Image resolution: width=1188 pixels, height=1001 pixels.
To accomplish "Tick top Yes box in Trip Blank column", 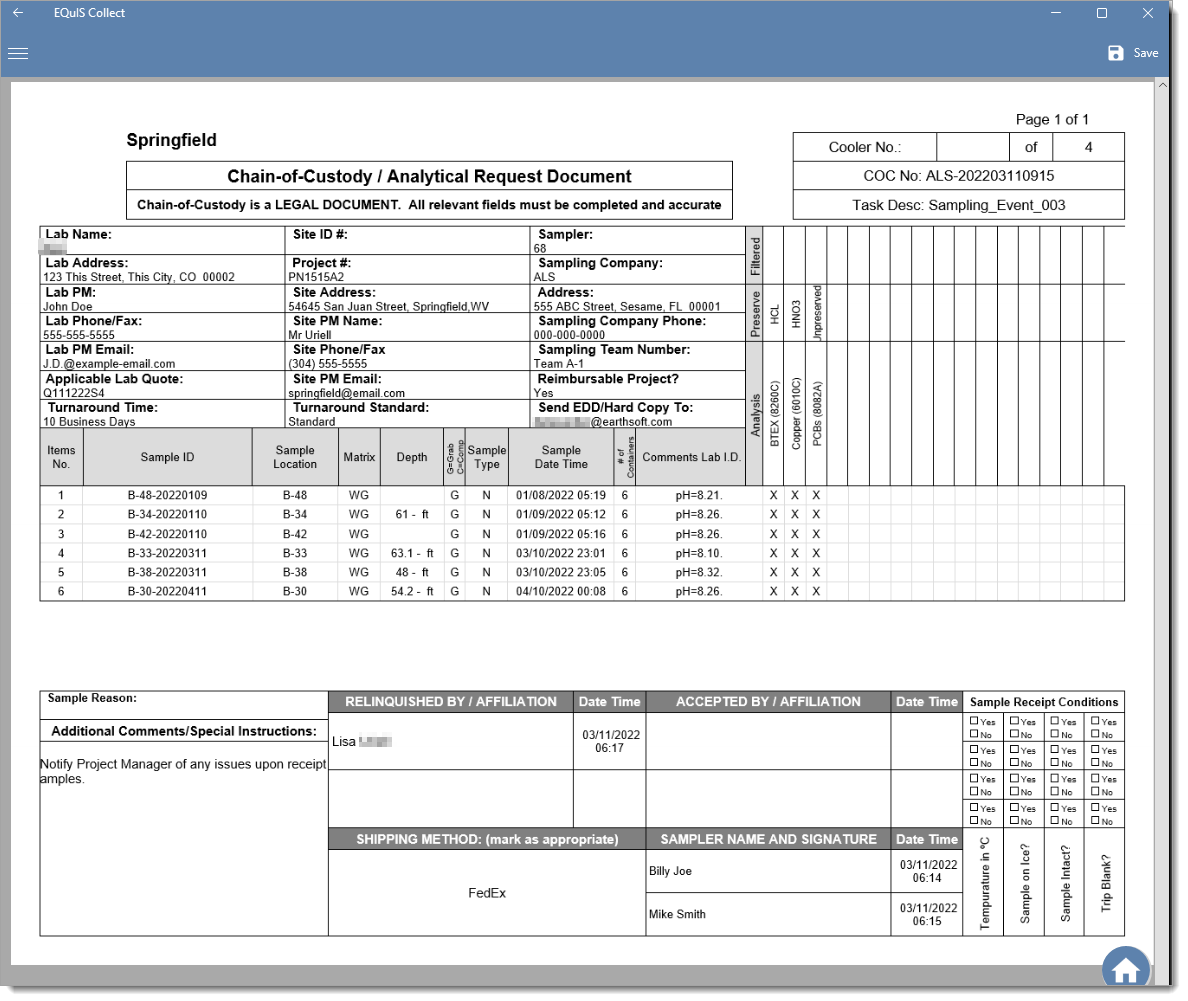I will pos(1096,721).
